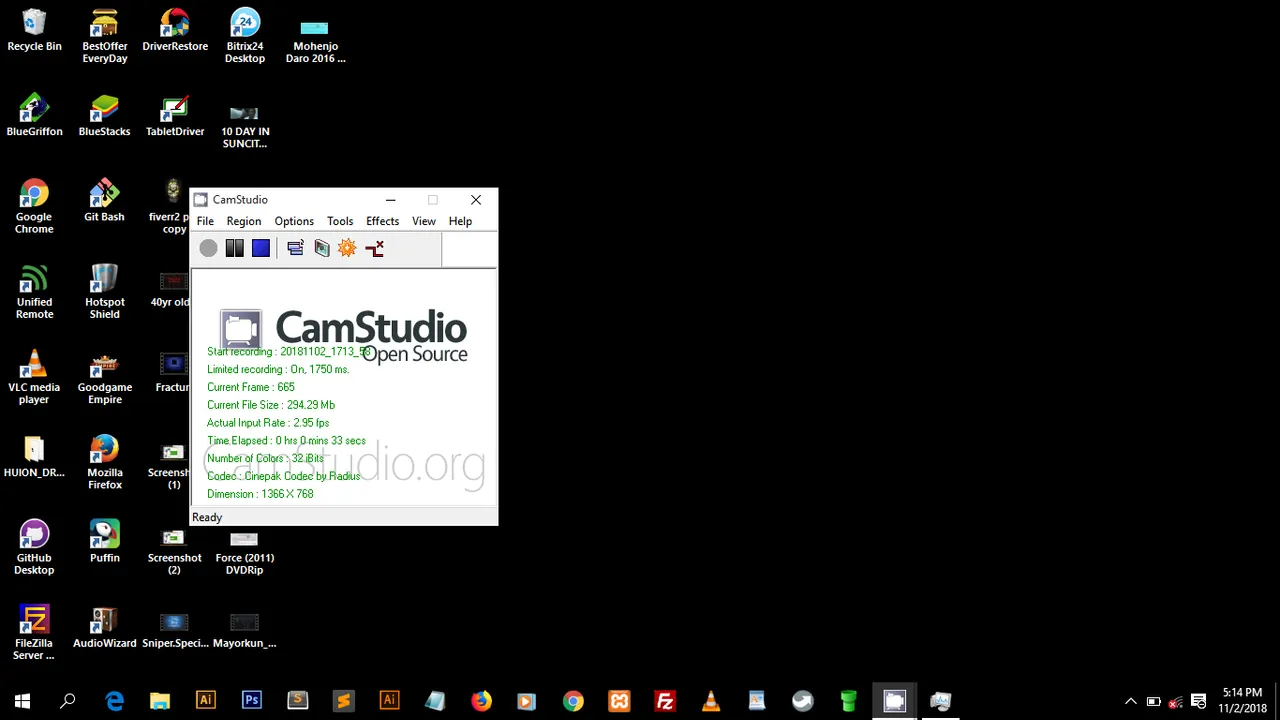Viewport: 1280px width, 720px height.
Task: Click the orange starburst toolbar icon
Action: click(347, 248)
